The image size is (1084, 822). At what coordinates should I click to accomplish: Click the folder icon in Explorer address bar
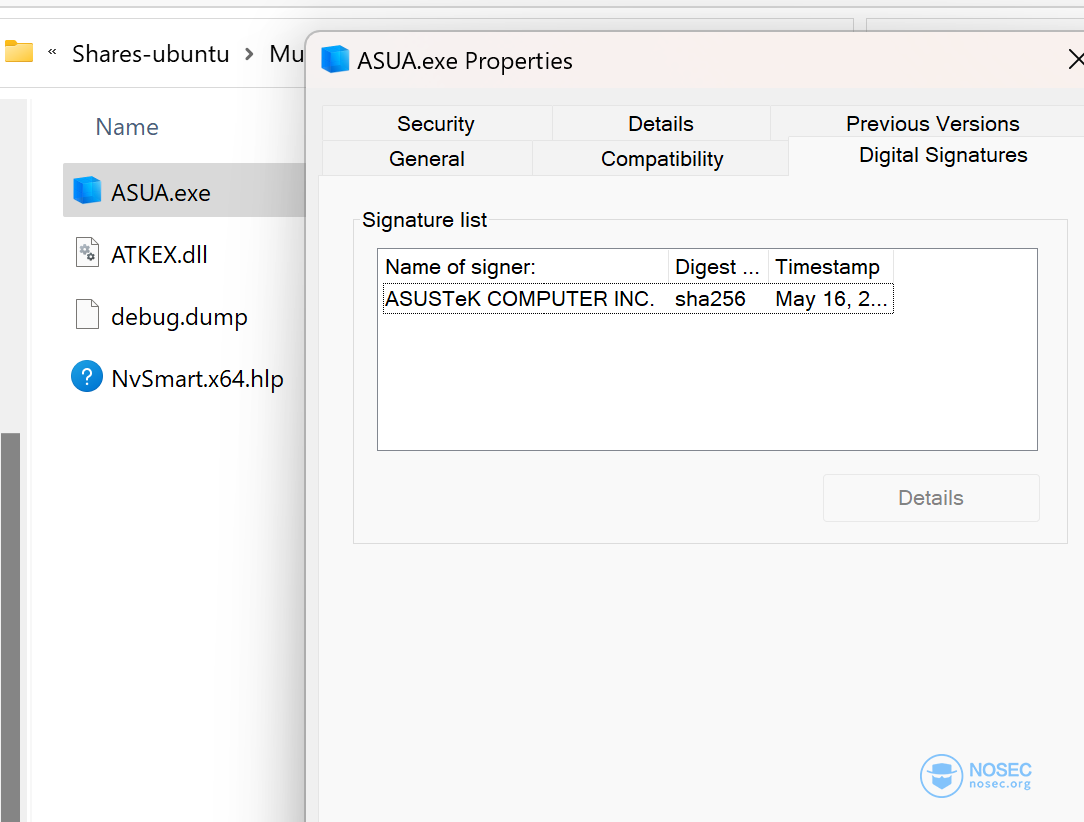[x=19, y=52]
